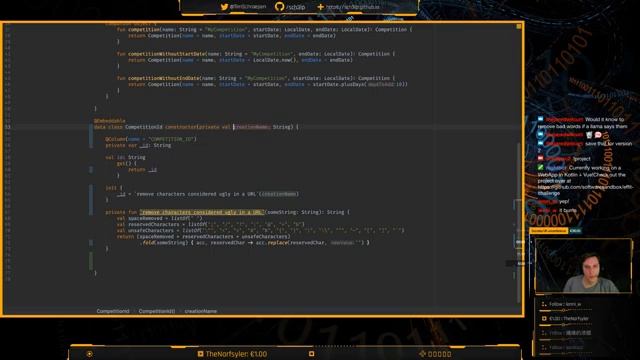Screen dimensions: 640x360
Task: Open the Twitter handle text in top banner
Action: (248, 7)
